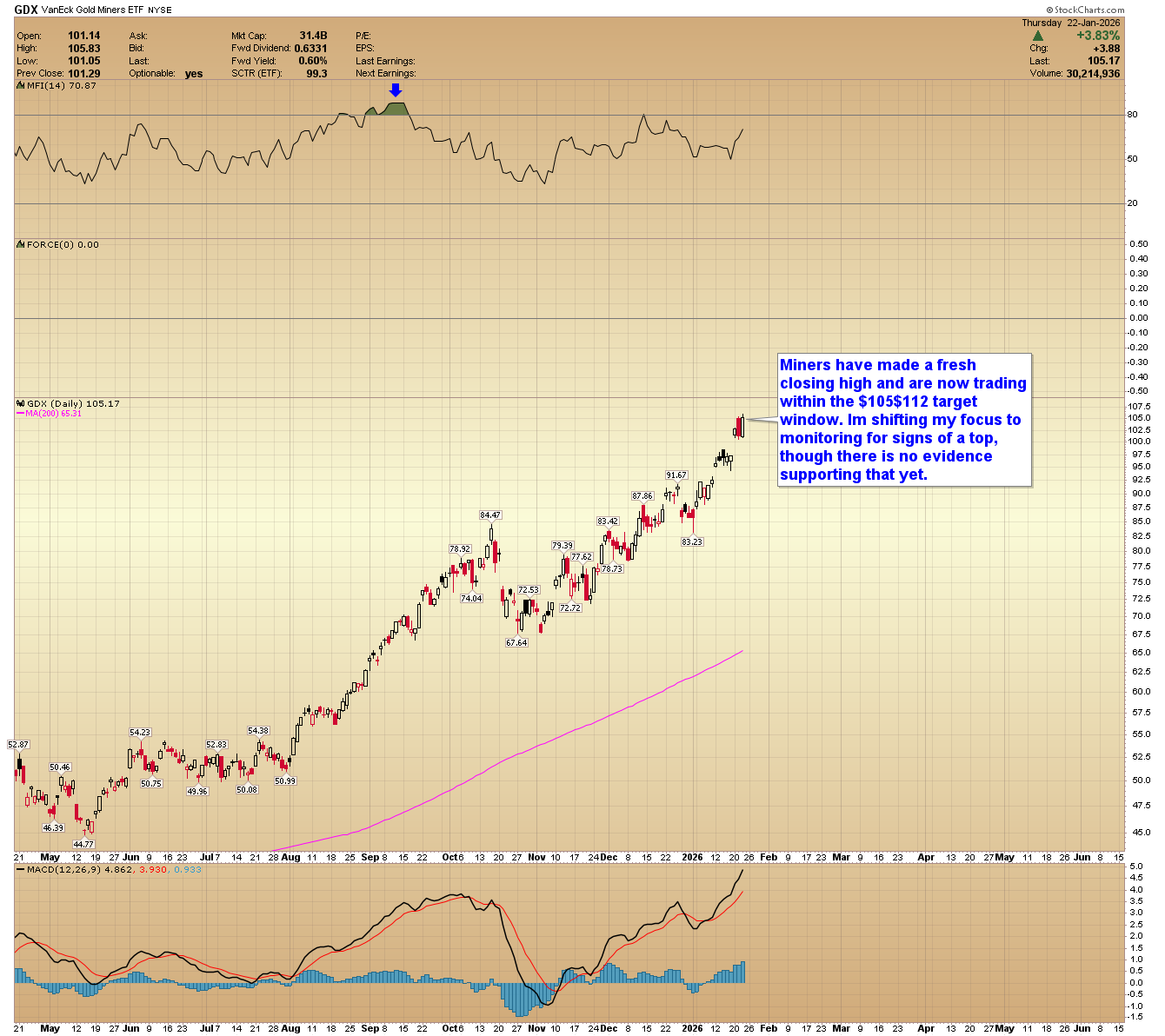Click the Low value 101.05

point(84,61)
